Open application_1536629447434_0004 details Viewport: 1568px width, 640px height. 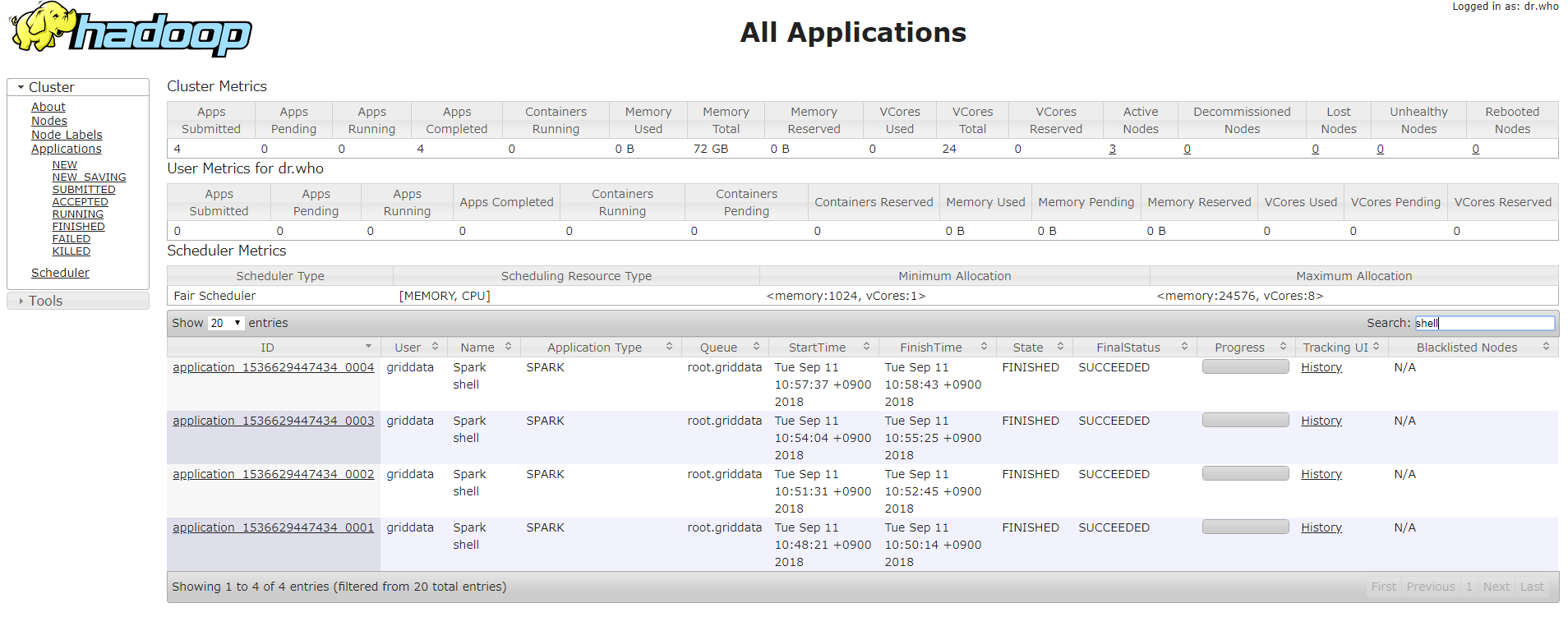(273, 367)
